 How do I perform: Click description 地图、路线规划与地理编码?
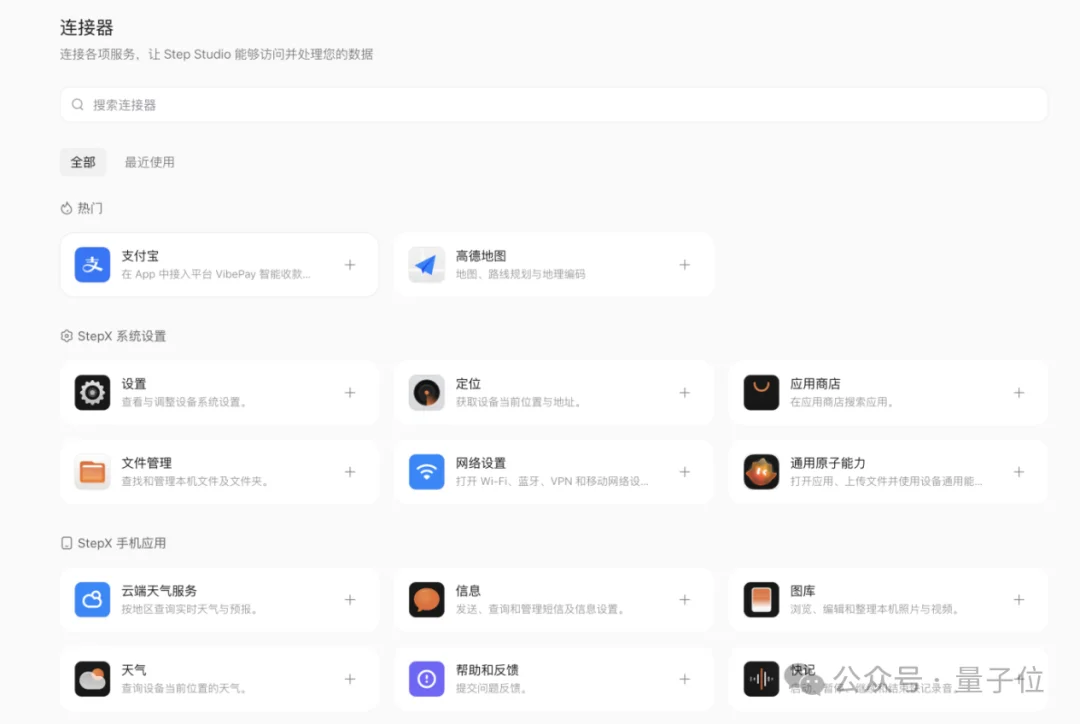coord(520,274)
